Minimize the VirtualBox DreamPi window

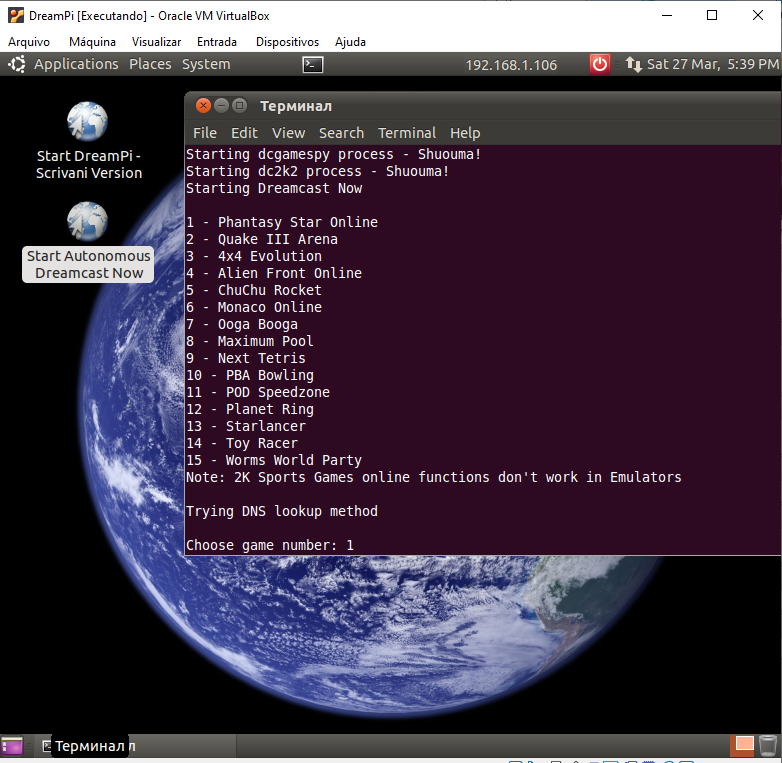pyautogui.click(x=667, y=15)
